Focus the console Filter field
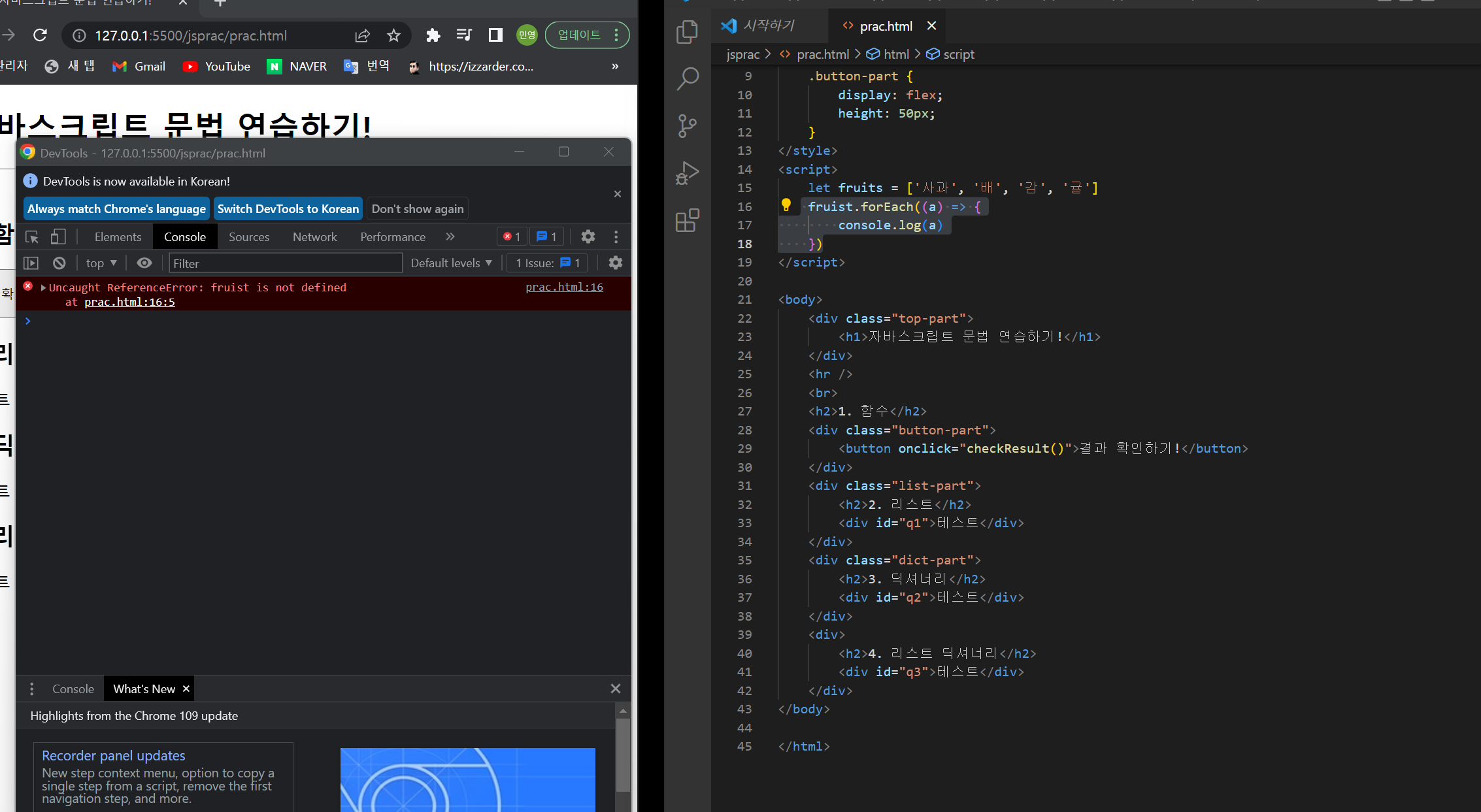The height and width of the screenshot is (812, 1481). (286, 263)
